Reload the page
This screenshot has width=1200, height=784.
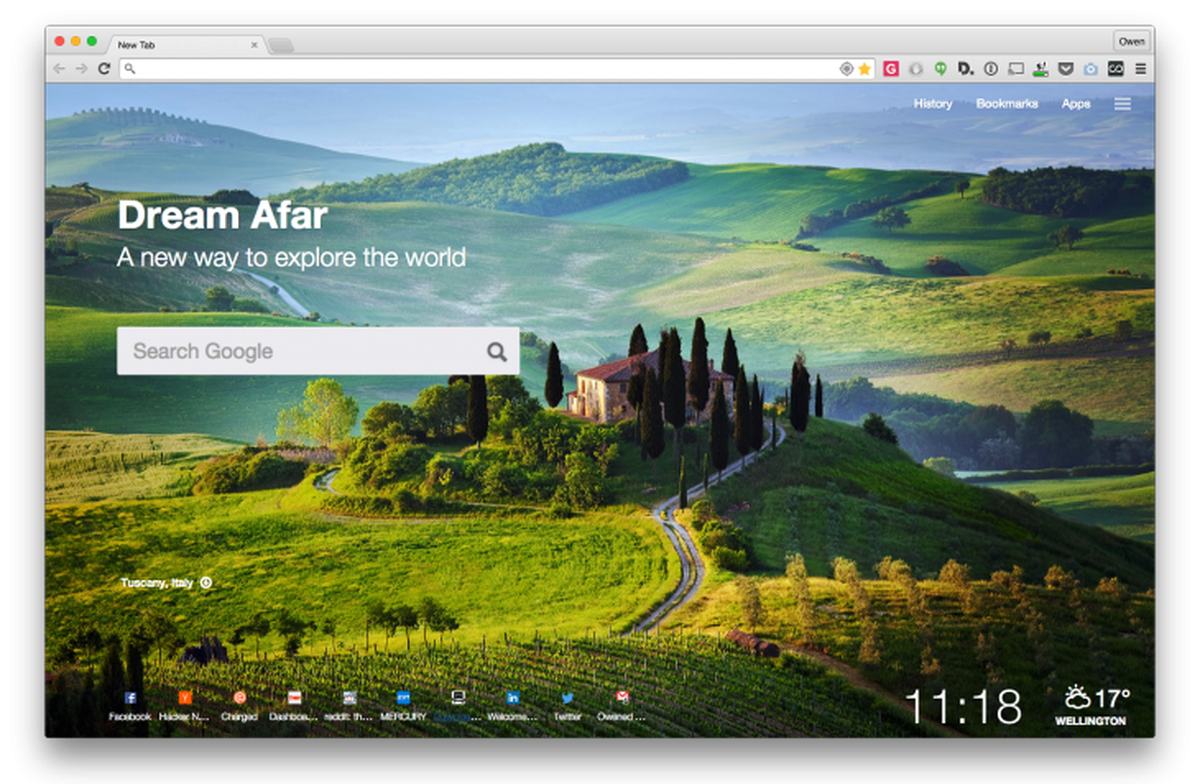pyautogui.click(x=104, y=69)
